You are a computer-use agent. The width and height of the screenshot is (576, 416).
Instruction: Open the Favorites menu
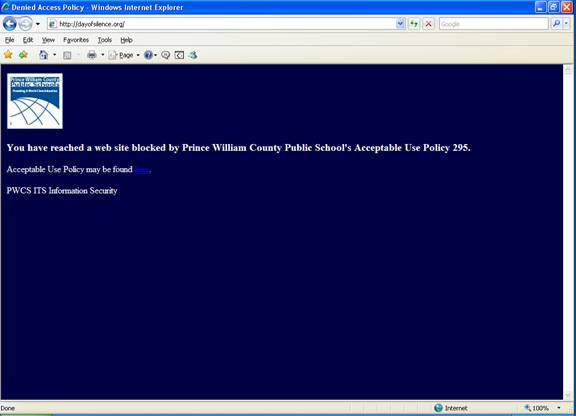tap(76, 40)
